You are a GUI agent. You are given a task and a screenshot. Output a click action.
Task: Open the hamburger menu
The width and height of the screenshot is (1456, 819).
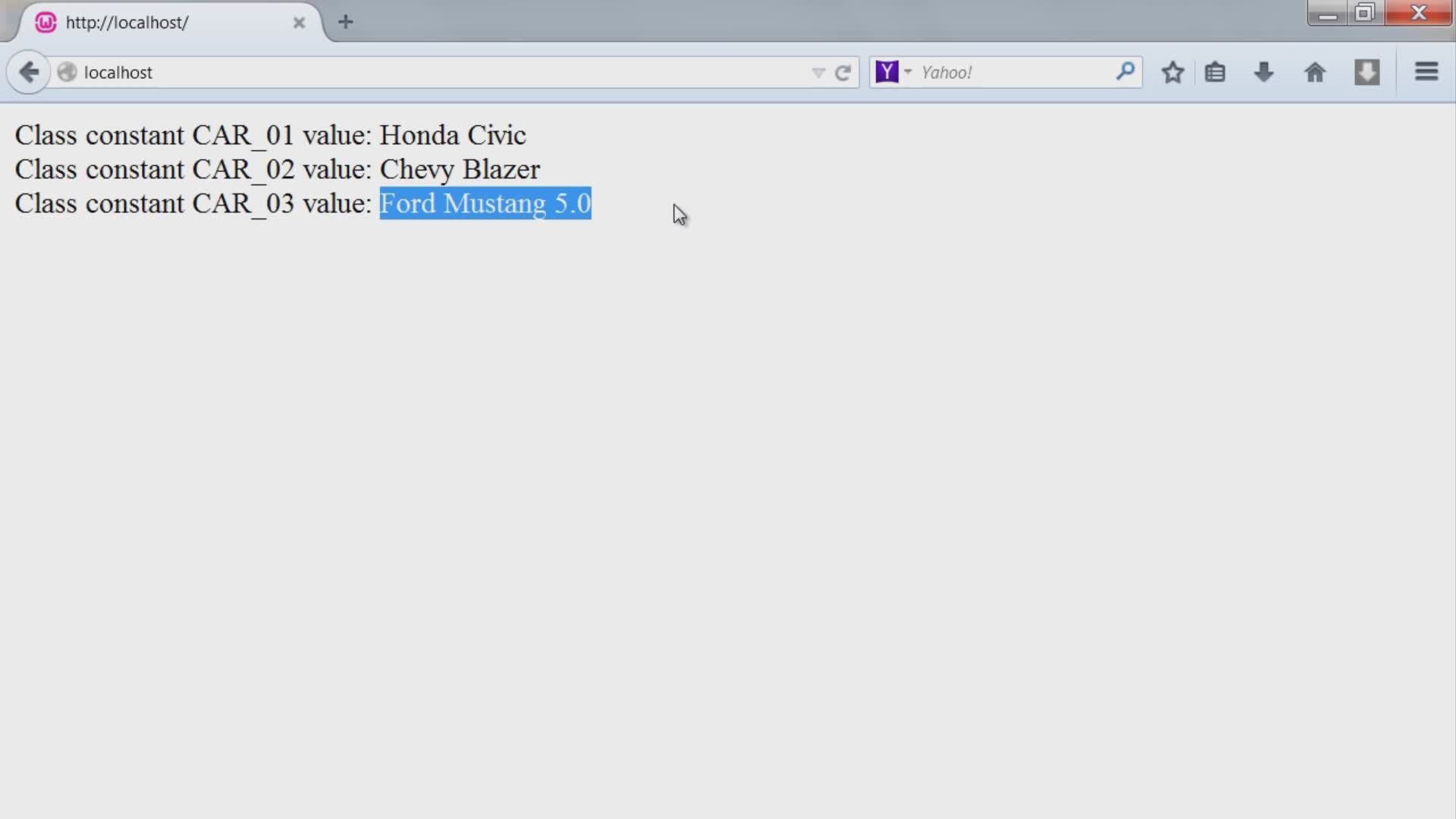click(x=1426, y=72)
